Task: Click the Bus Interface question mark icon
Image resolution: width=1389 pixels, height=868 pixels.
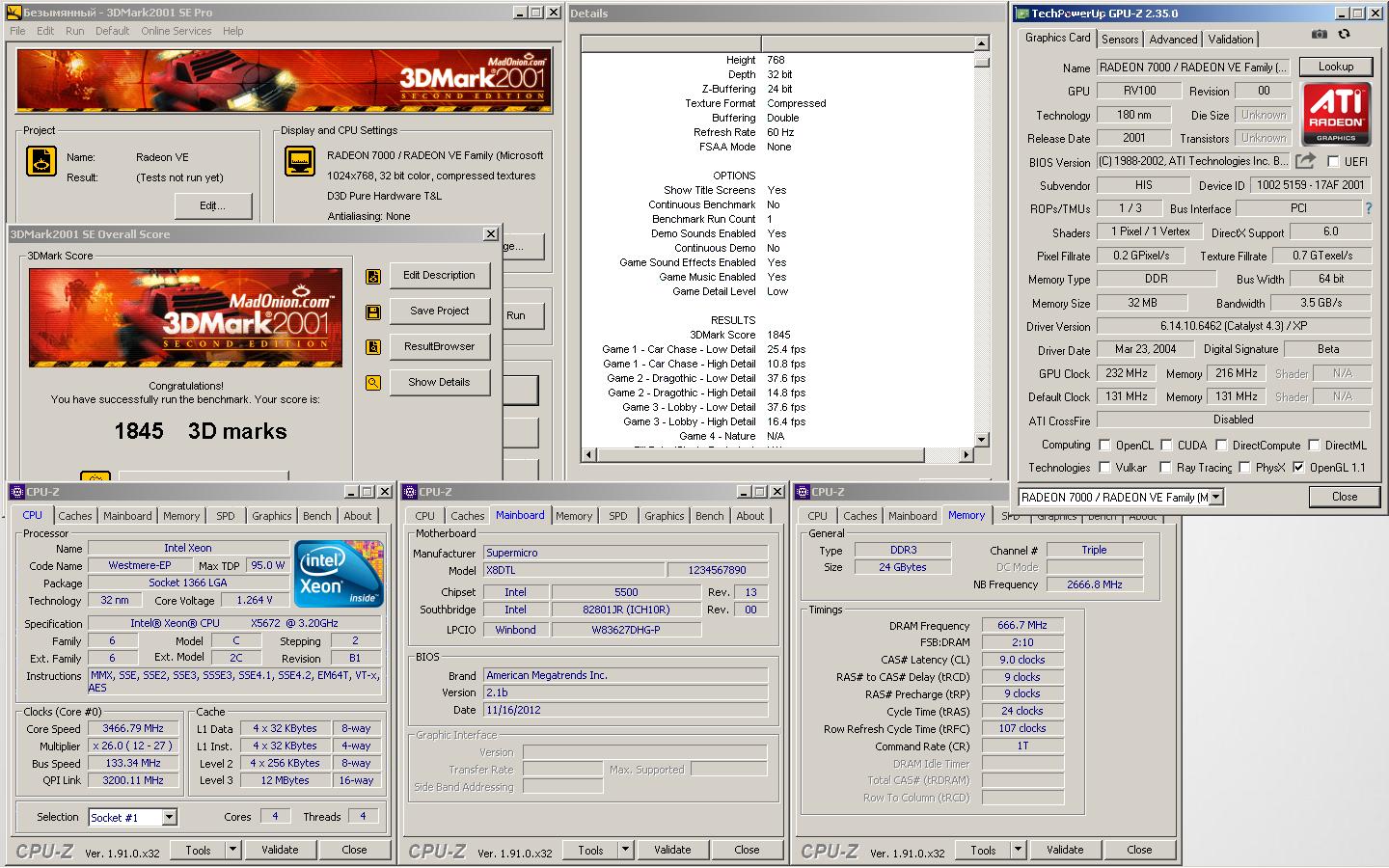Action: (x=1368, y=208)
